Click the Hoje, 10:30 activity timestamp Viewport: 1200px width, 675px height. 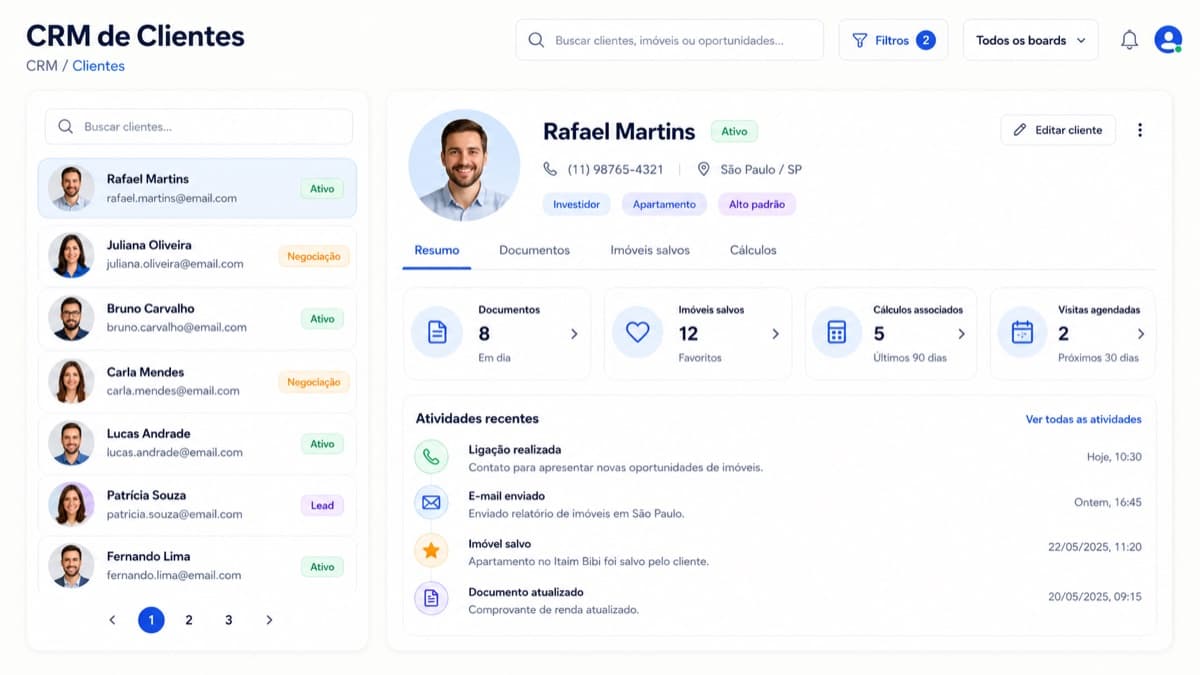(x=1114, y=457)
